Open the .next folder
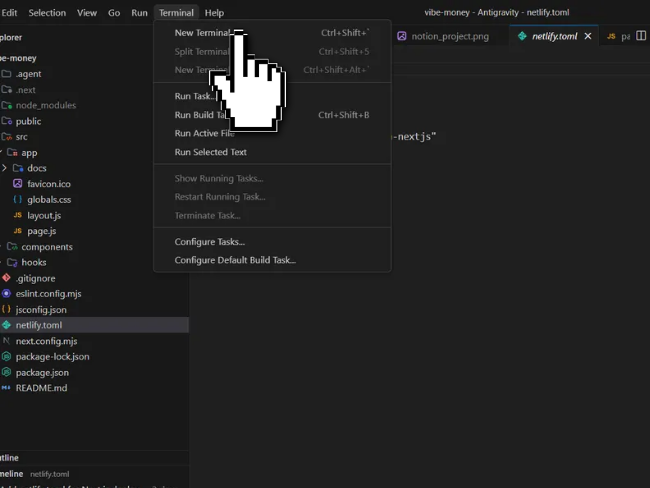Screen dimensions: 650x488 pos(94,90)
